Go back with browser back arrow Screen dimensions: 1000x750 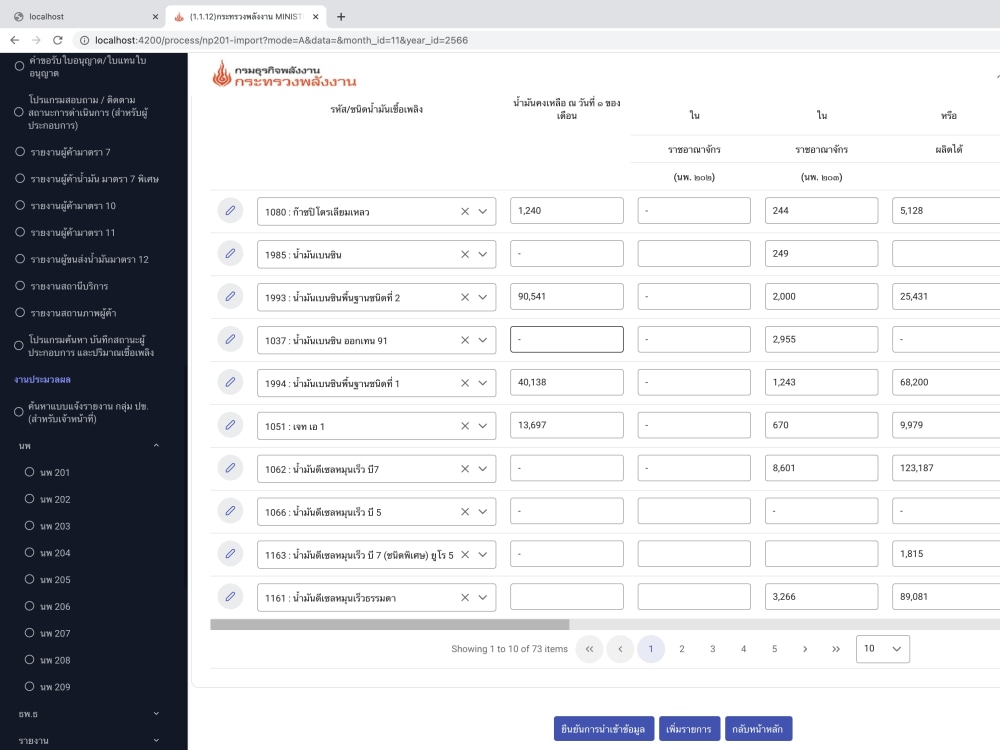coord(15,40)
